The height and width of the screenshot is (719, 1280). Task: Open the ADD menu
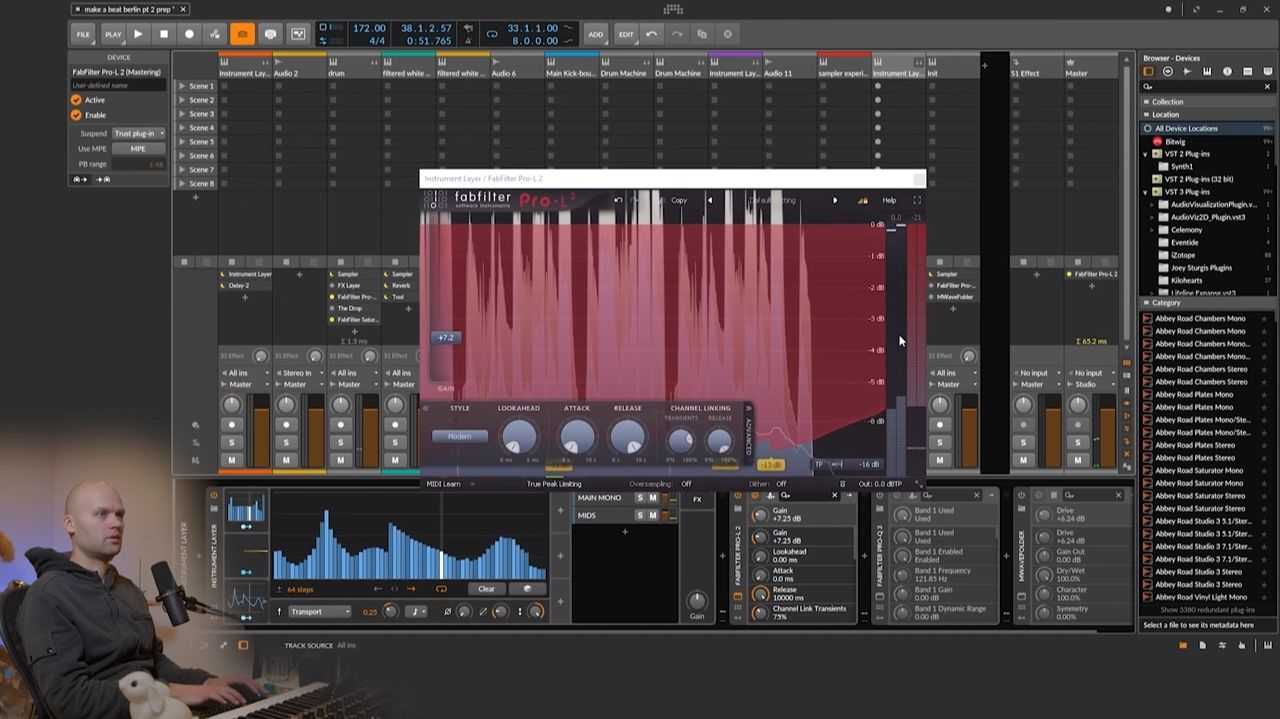click(596, 34)
